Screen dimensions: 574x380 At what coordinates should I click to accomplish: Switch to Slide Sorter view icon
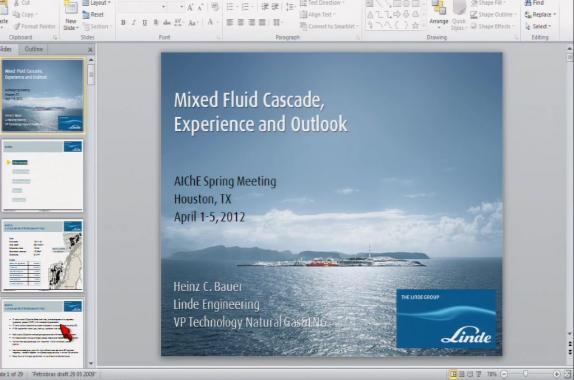pyautogui.click(x=462, y=374)
